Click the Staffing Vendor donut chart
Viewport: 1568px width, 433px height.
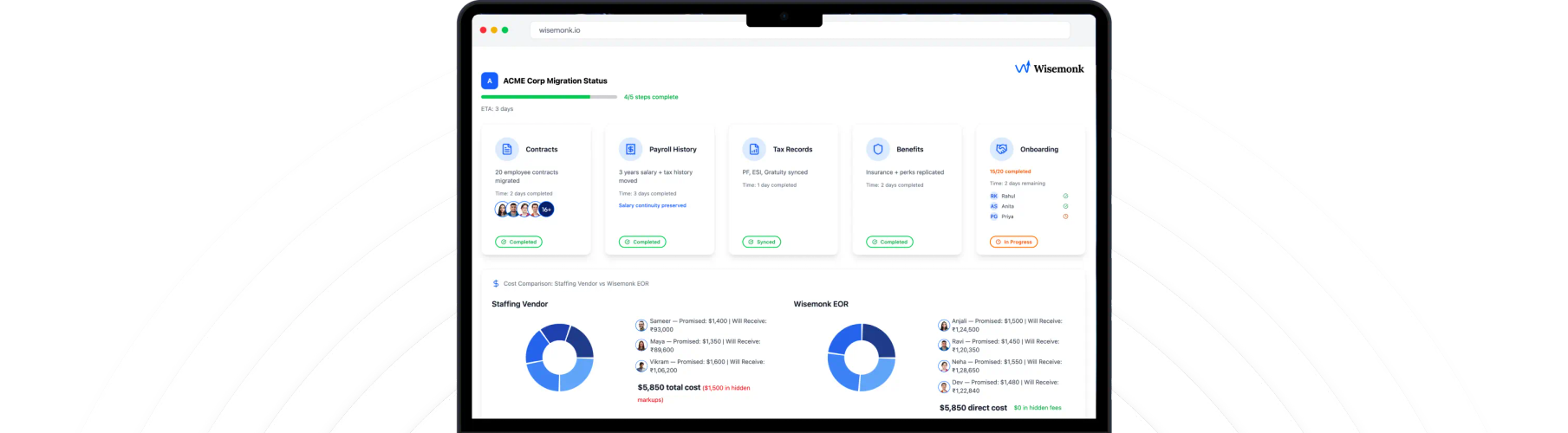(x=559, y=357)
